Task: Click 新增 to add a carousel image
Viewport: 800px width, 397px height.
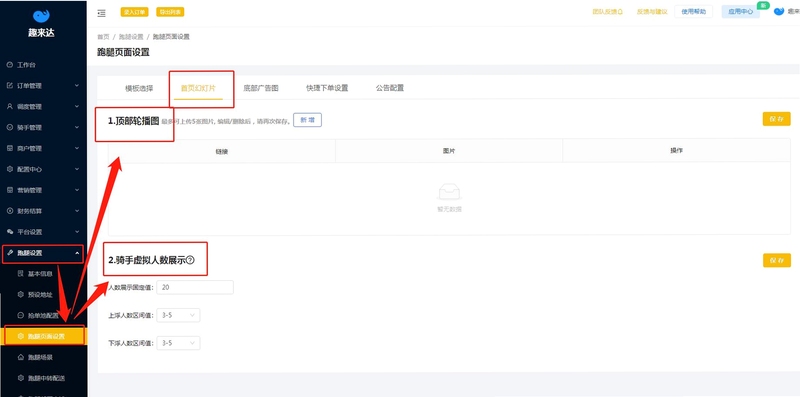Action: tap(307, 120)
